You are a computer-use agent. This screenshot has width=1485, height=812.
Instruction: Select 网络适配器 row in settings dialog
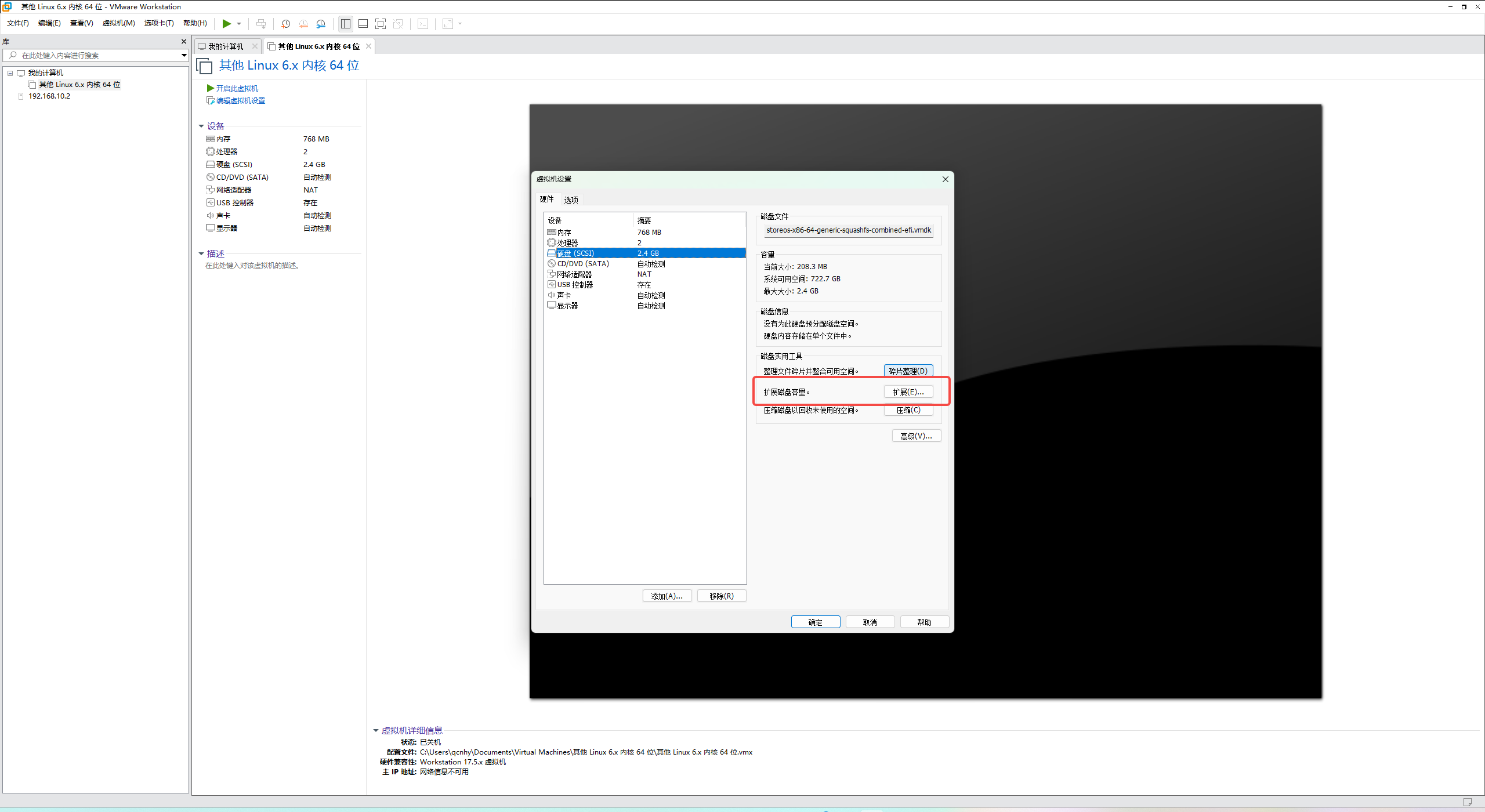(x=645, y=274)
